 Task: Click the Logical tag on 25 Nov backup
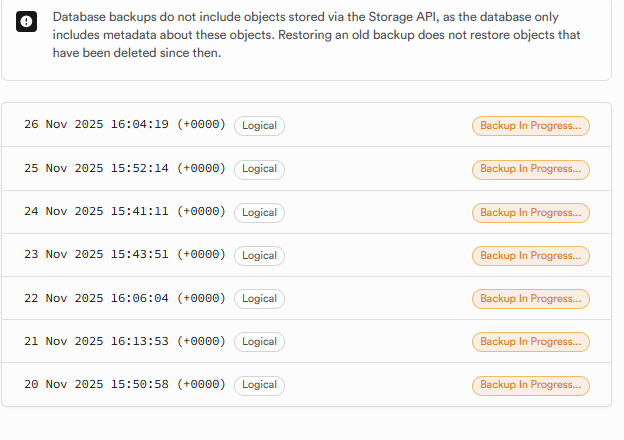(259, 169)
